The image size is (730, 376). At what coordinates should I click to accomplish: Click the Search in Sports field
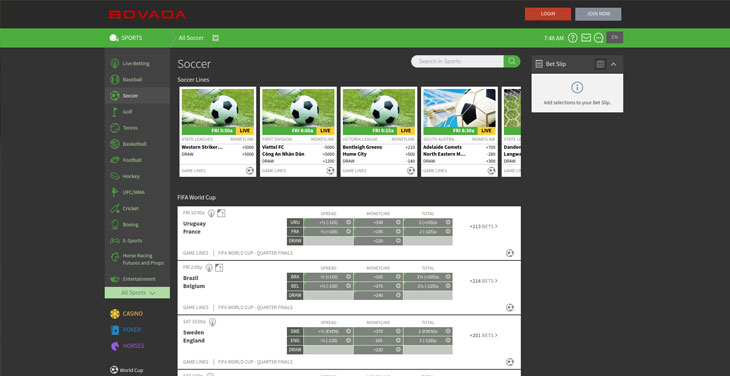457,61
